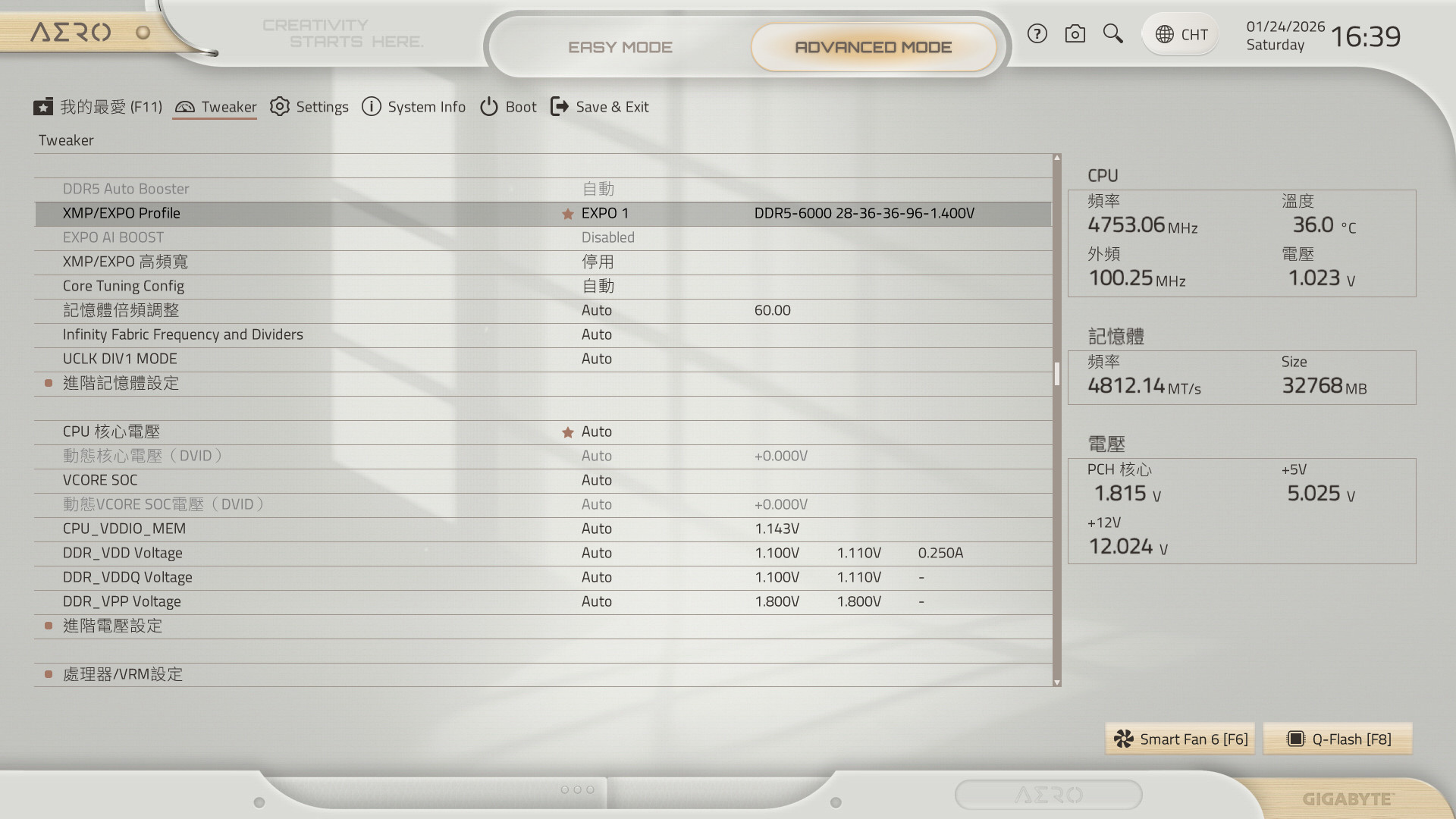Open 處理器/VRM設定 submenu

[x=122, y=674]
